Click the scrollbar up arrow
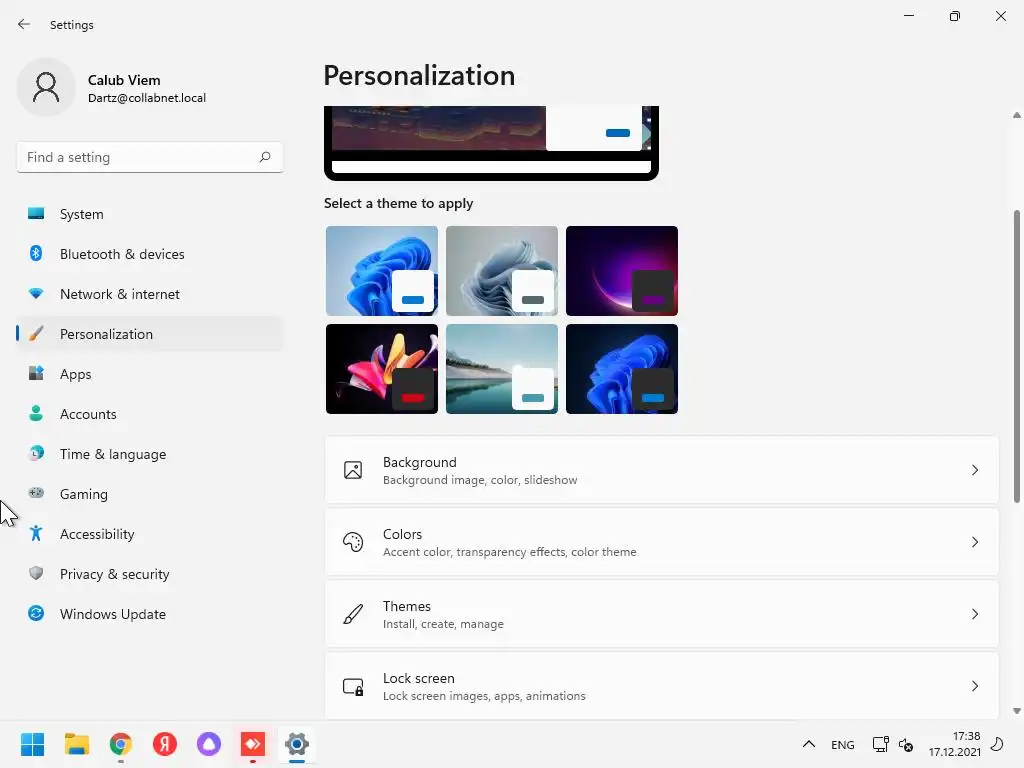This screenshot has height=768, width=1024. point(1016,115)
